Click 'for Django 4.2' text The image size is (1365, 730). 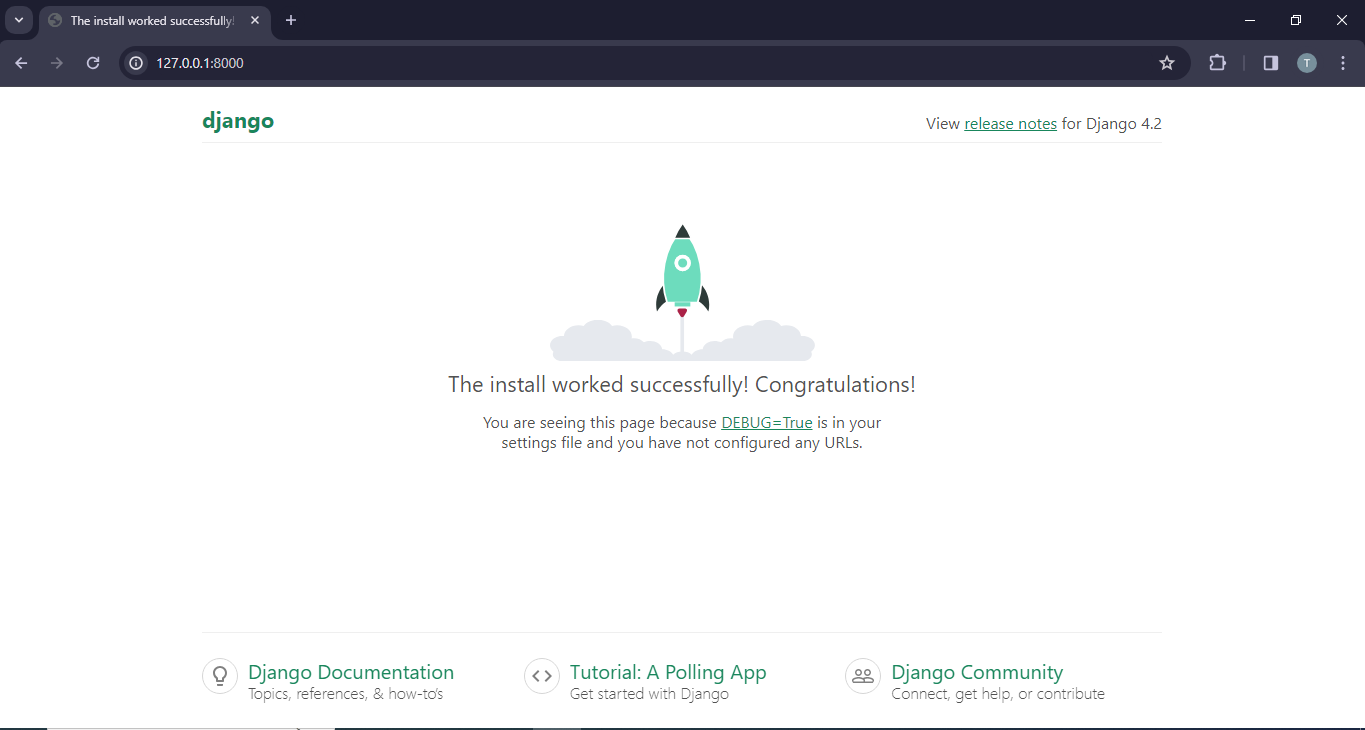click(x=1112, y=124)
